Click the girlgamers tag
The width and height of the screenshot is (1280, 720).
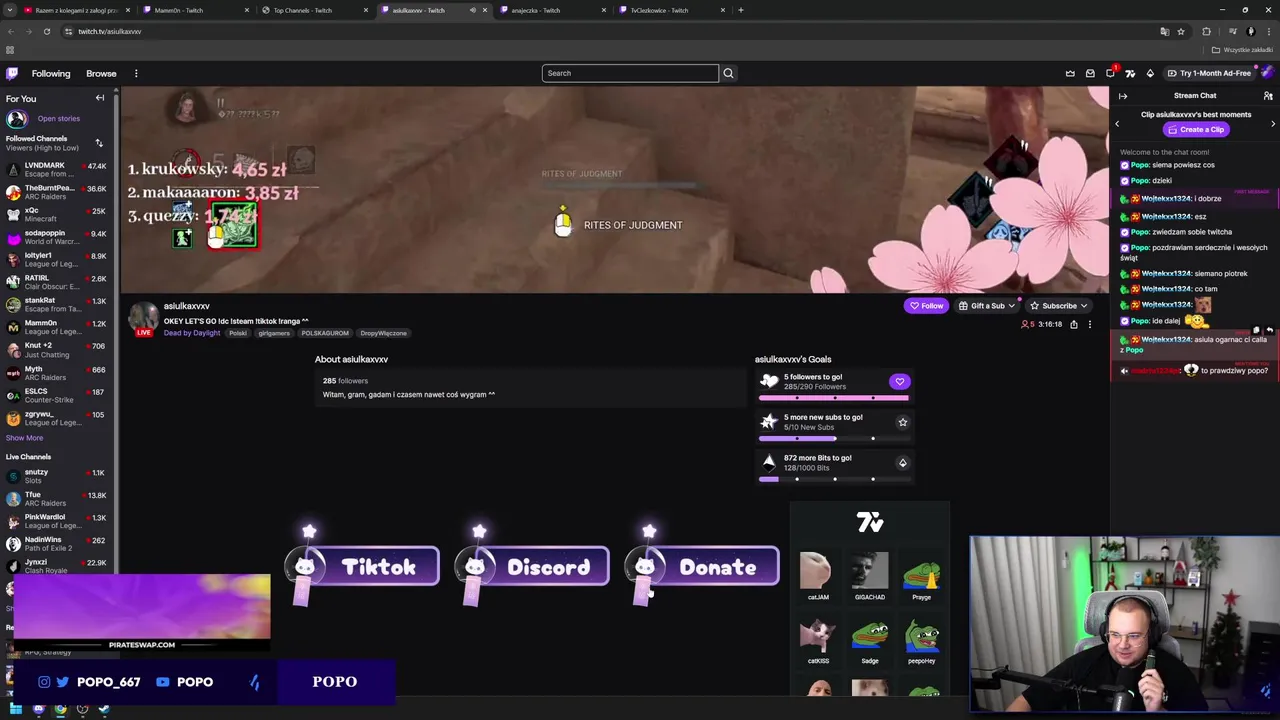click(x=274, y=333)
